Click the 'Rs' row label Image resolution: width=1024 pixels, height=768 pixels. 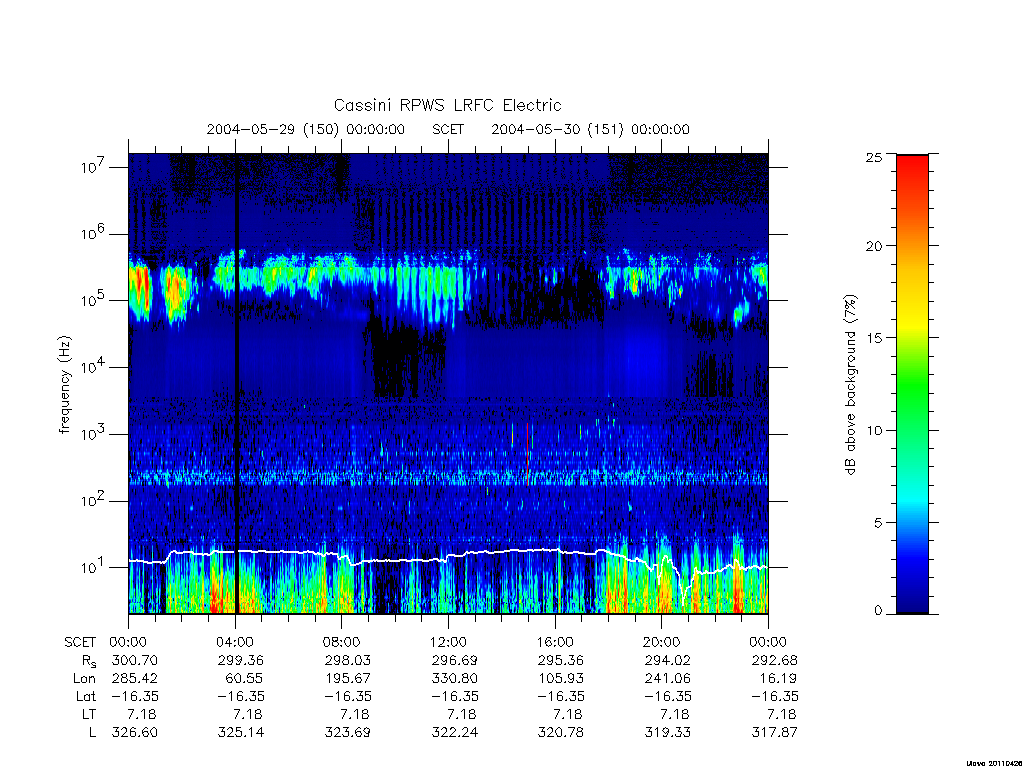(88, 661)
